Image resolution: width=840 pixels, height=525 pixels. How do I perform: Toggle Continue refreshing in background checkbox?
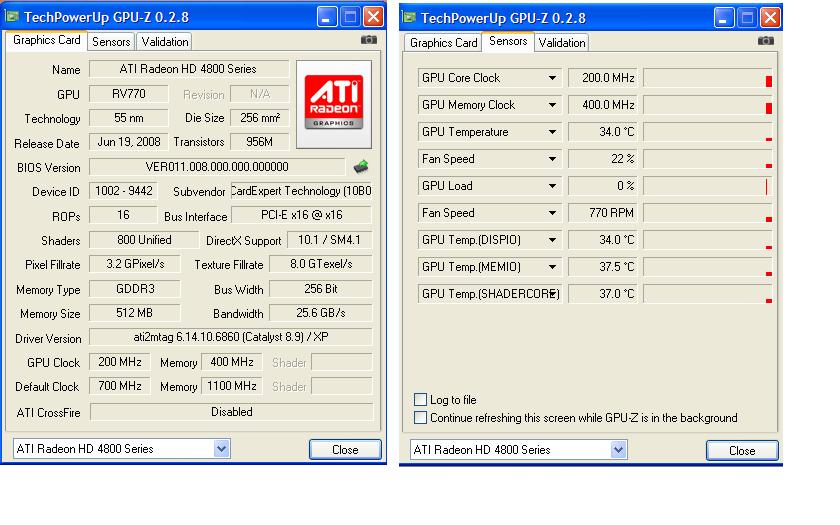[x=421, y=418]
